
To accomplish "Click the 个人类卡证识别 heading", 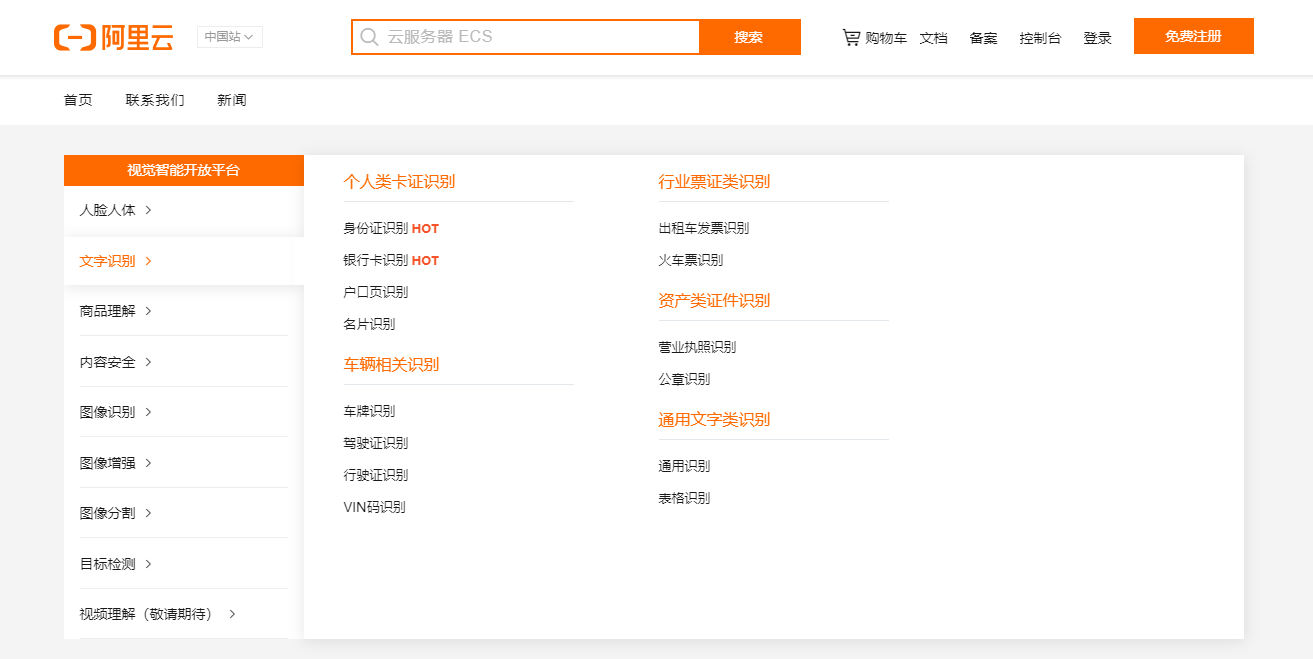I will point(399,182).
